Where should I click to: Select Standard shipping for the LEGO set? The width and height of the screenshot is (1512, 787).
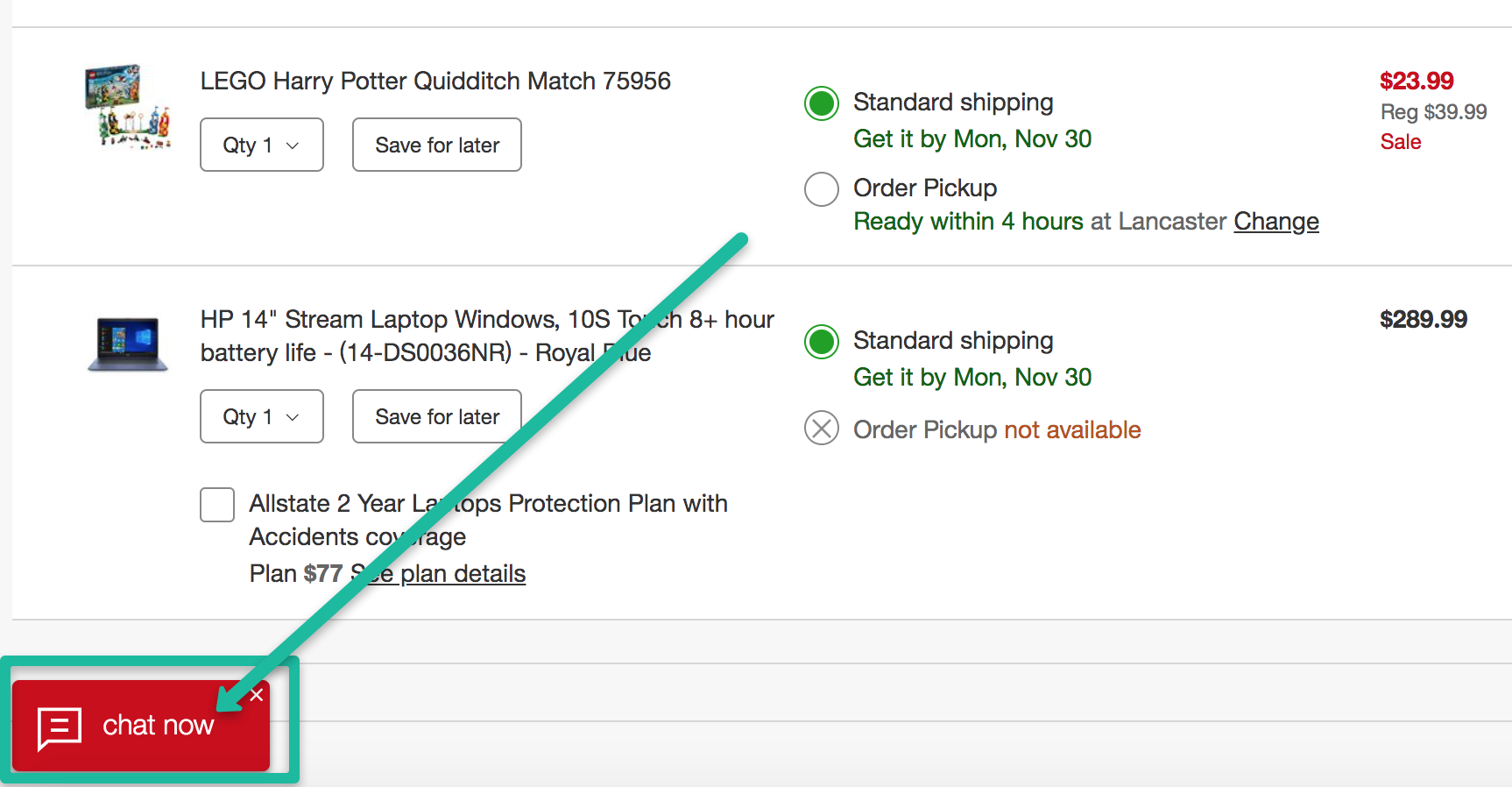point(822,103)
